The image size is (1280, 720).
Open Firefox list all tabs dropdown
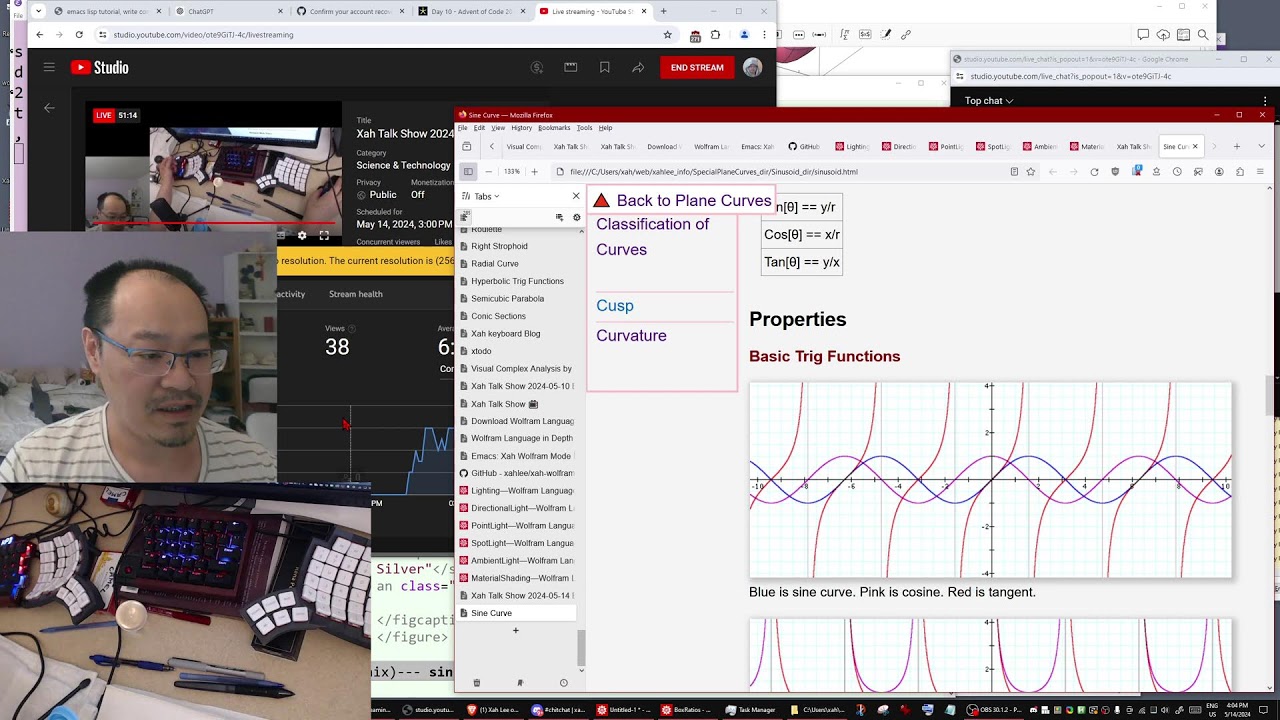pyautogui.click(x=1261, y=146)
